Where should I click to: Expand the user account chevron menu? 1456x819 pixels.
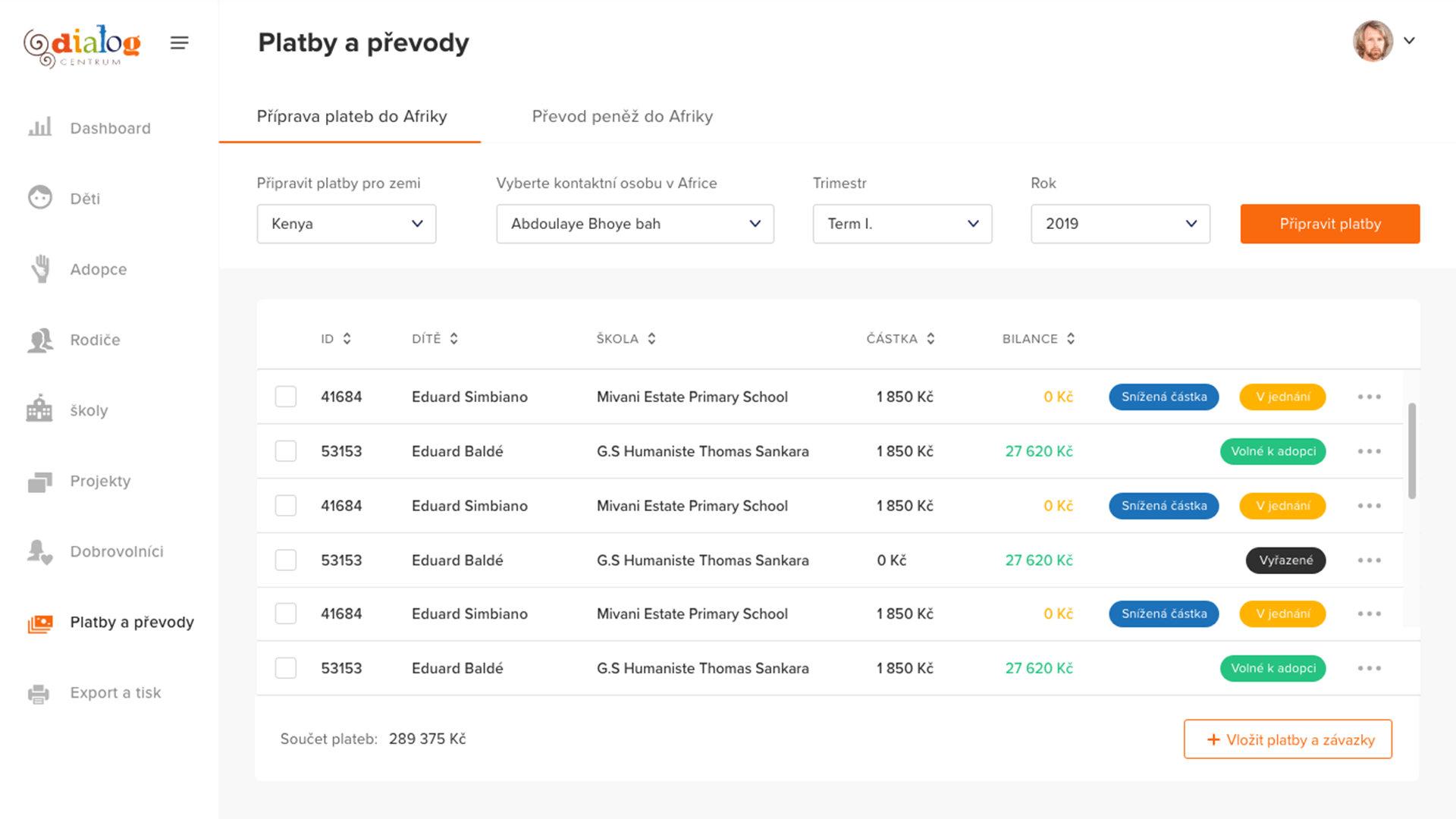[1409, 41]
